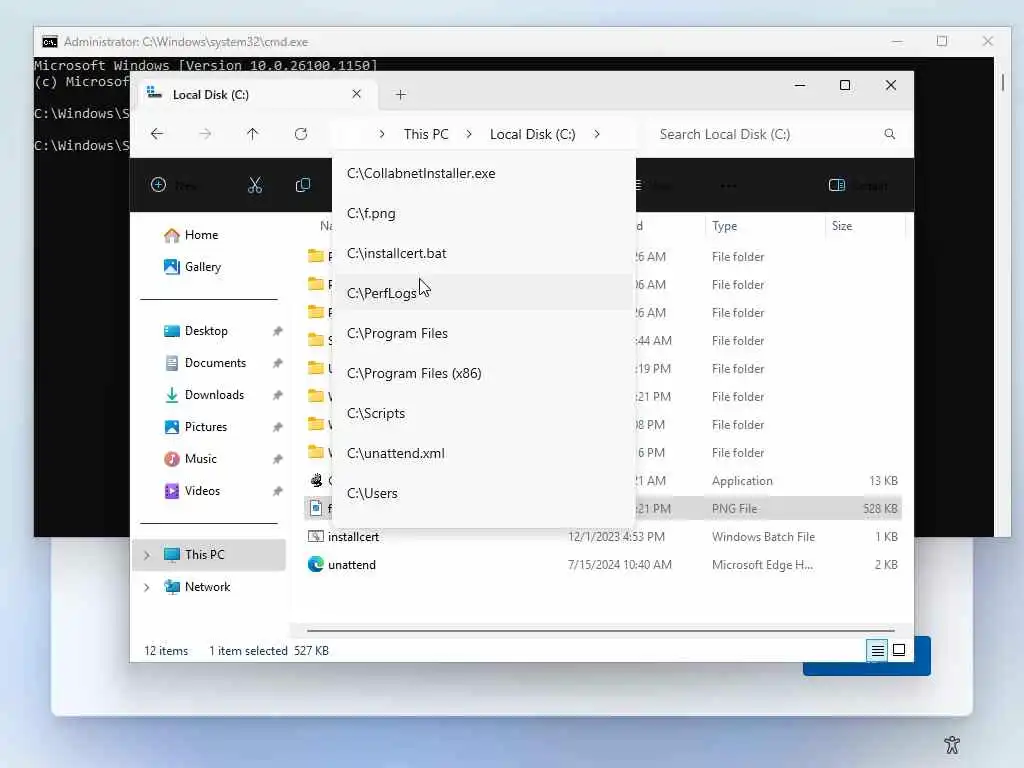Choose C:\Program Files from dropdown list
The image size is (1024, 768).
click(x=484, y=333)
